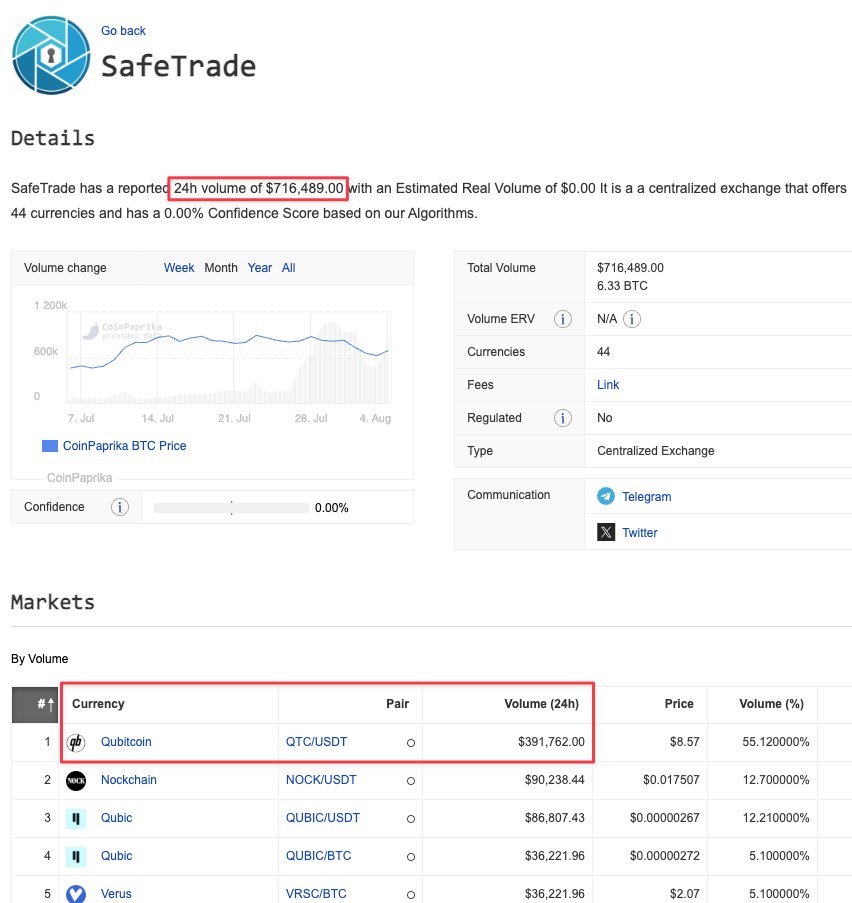Click the SafeTrade exchange logo
The height and width of the screenshot is (903, 852).
coord(51,55)
